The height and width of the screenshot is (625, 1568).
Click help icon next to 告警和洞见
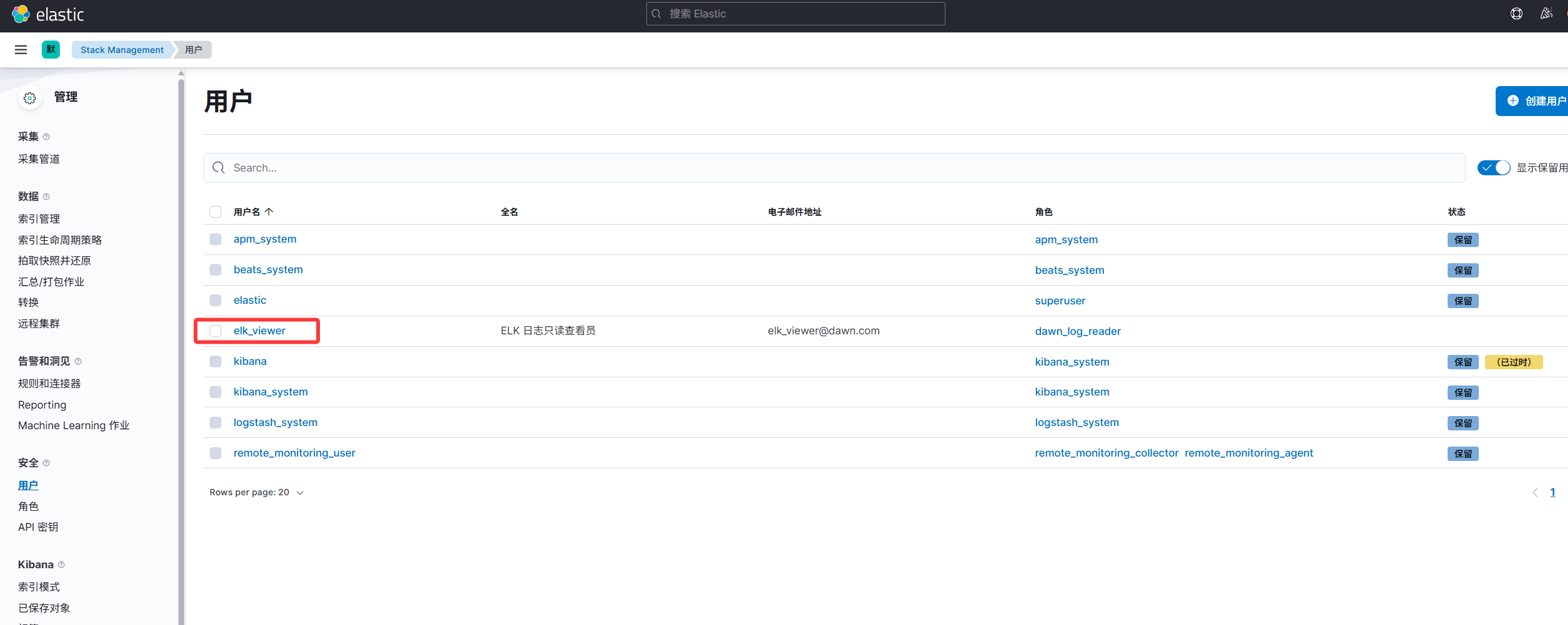point(78,361)
